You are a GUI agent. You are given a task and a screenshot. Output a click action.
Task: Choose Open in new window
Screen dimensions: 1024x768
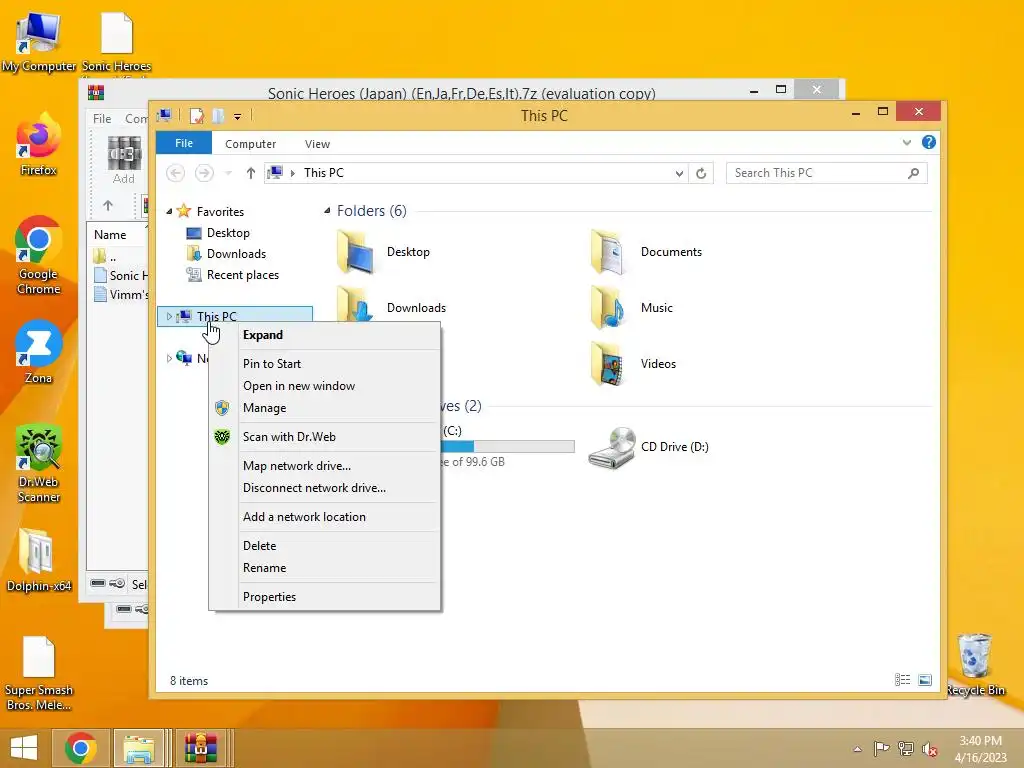point(325,386)
